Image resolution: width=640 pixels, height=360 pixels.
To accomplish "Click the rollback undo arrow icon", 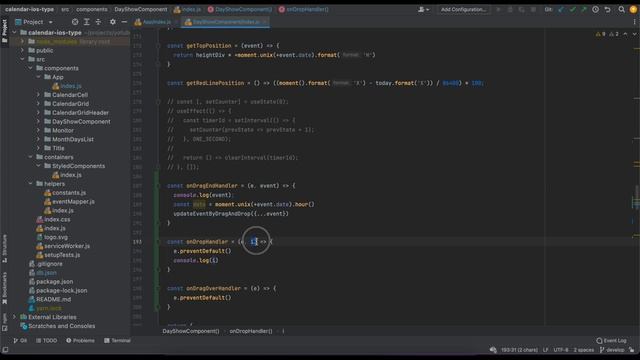I will click(x=607, y=9).
